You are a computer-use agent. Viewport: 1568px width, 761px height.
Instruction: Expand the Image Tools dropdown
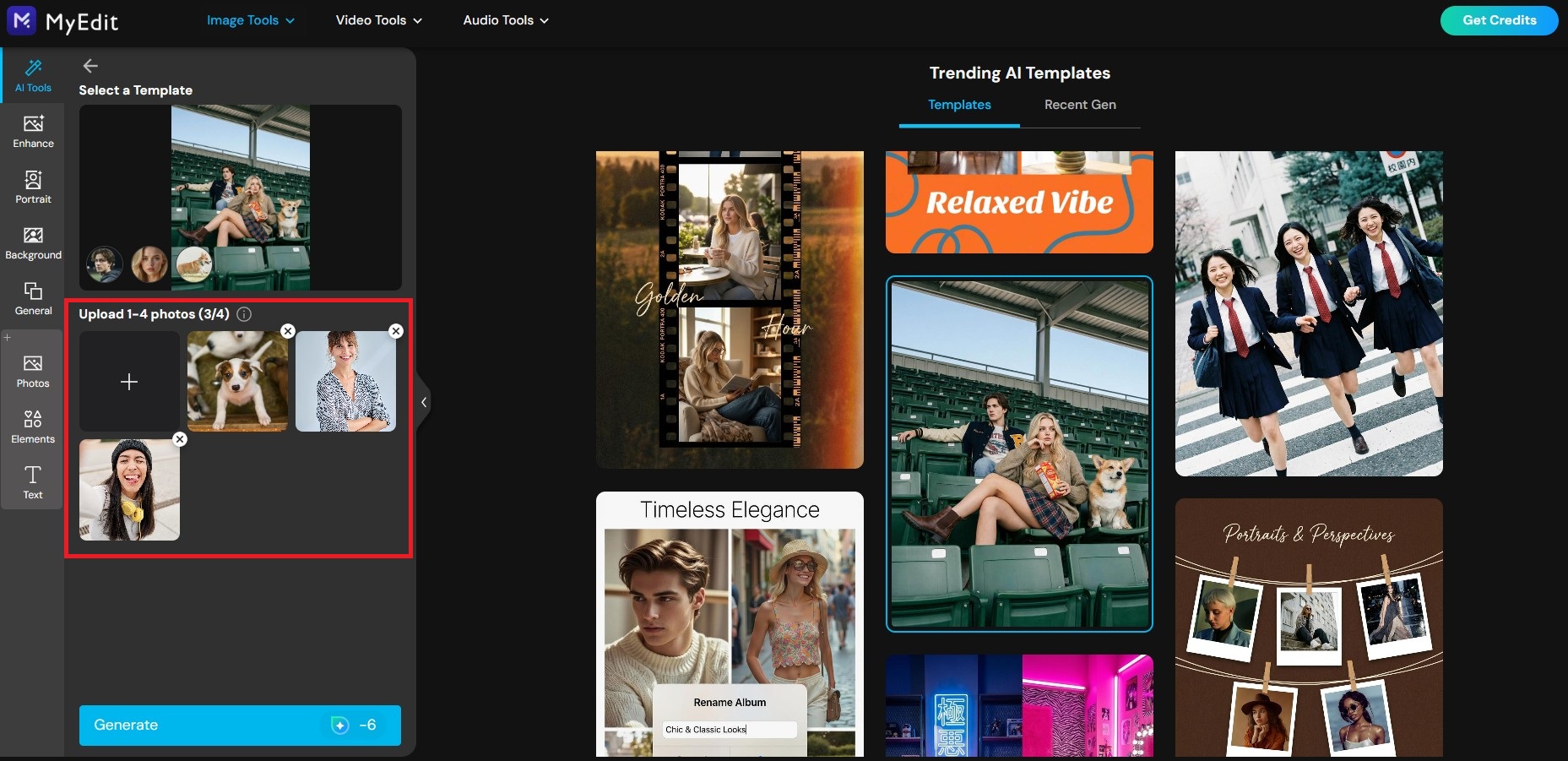point(250,19)
